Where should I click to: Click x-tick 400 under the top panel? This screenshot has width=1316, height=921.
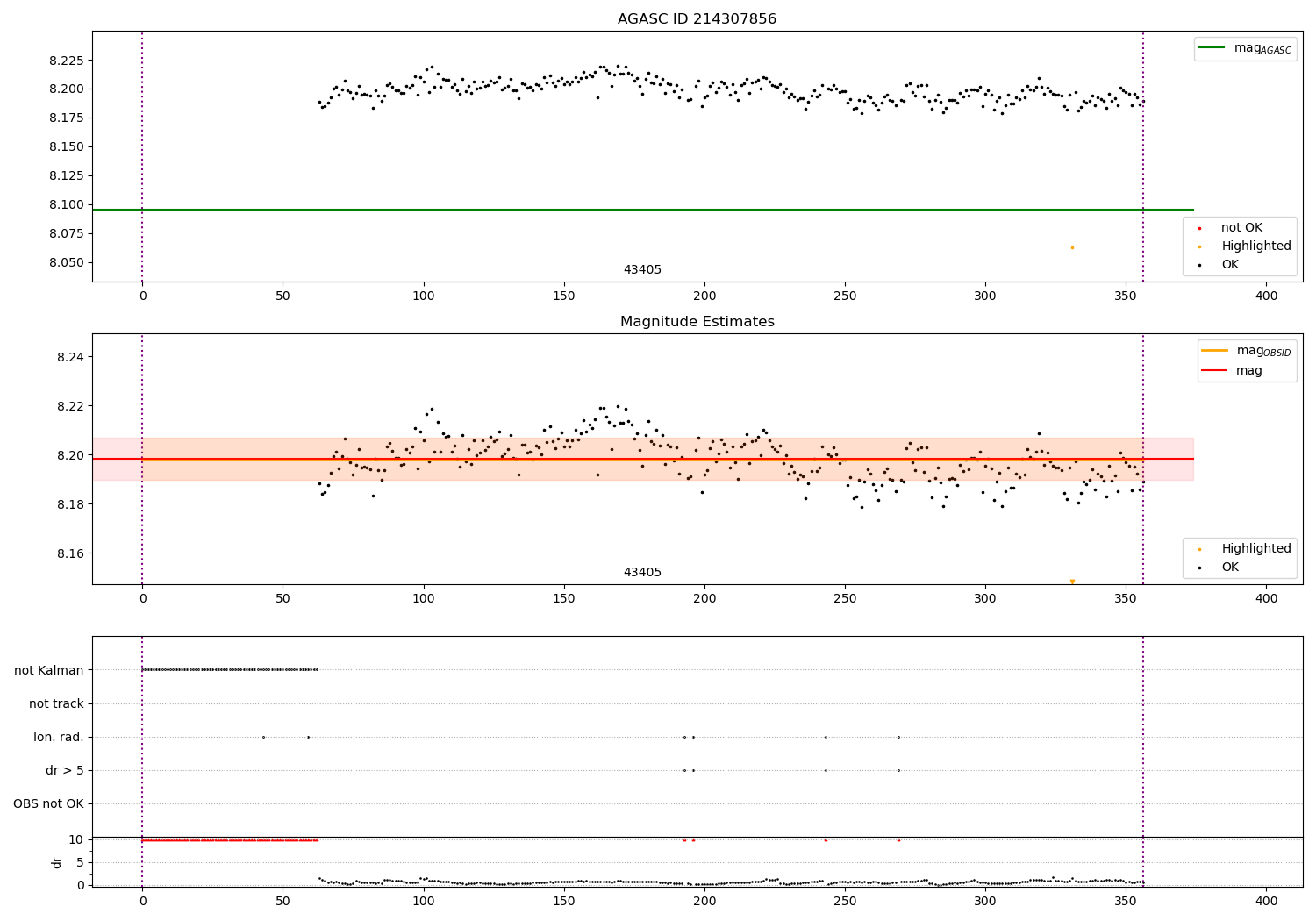(x=1266, y=296)
